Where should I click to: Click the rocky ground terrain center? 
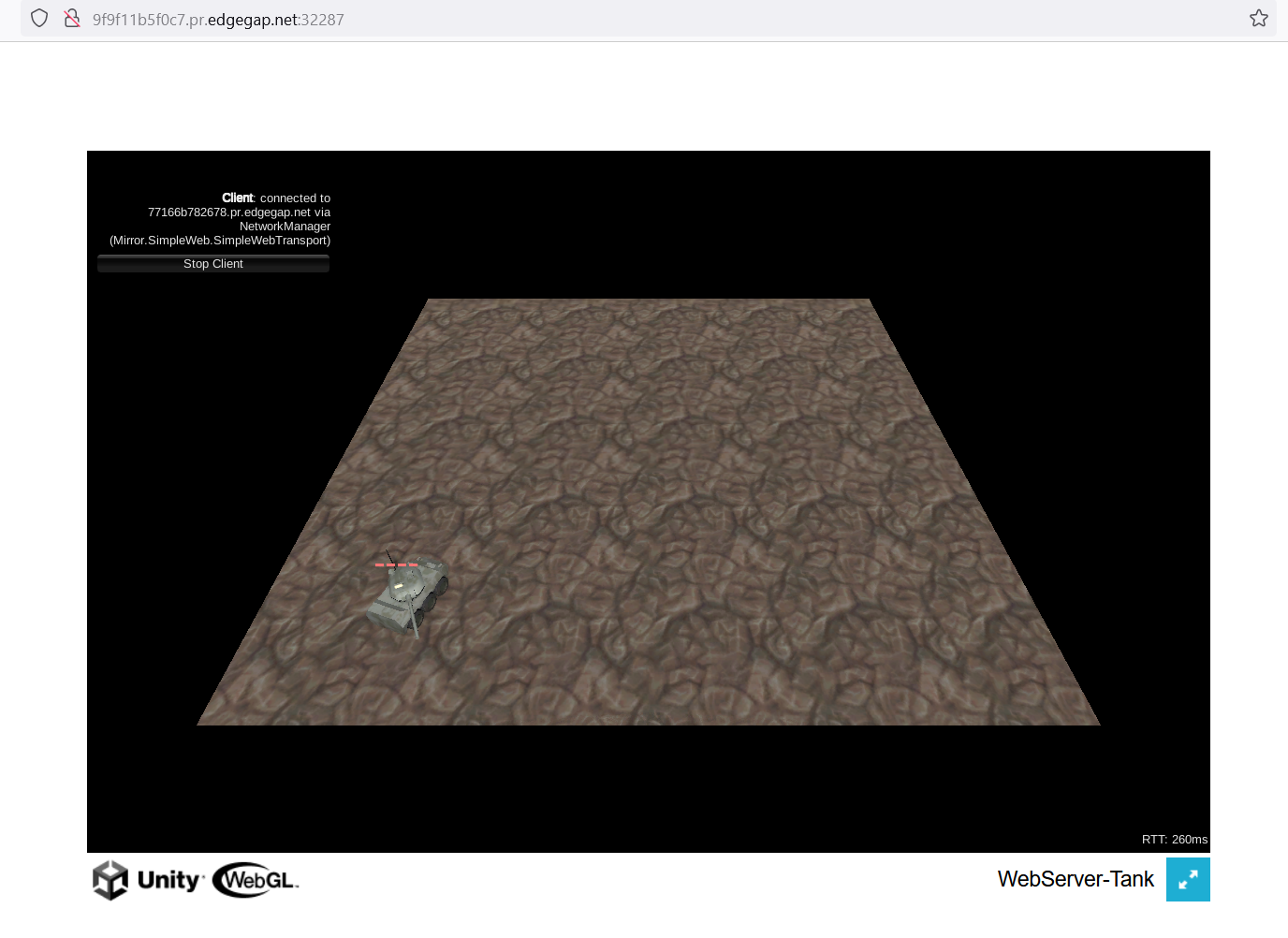pos(648,512)
